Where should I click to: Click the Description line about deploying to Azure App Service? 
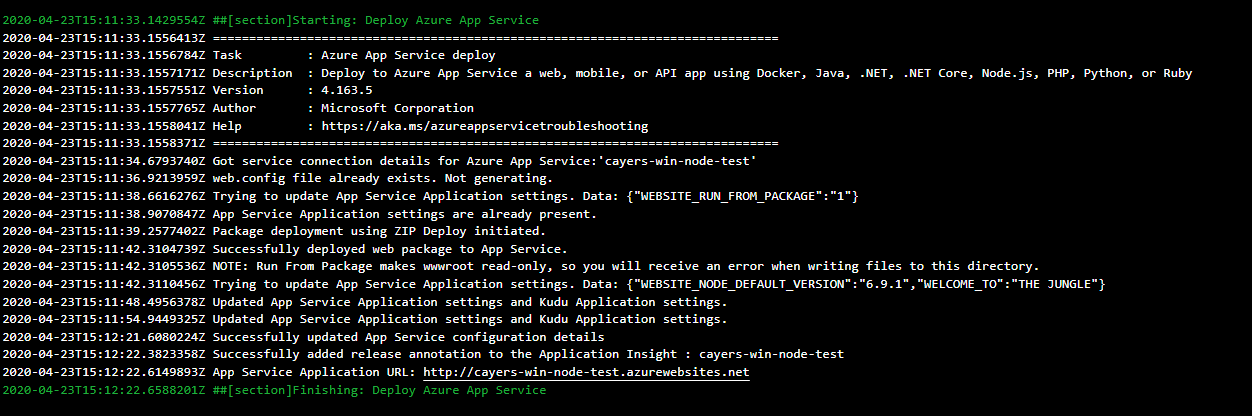(x=597, y=73)
